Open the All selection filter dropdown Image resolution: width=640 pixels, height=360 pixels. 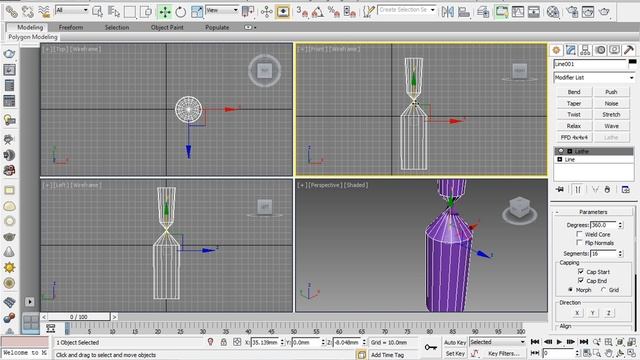click(x=71, y=10)
